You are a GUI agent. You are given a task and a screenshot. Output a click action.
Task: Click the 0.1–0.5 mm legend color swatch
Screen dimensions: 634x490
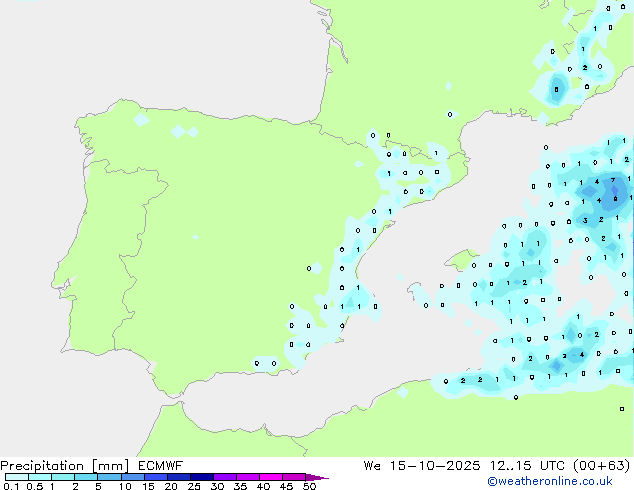17,477
